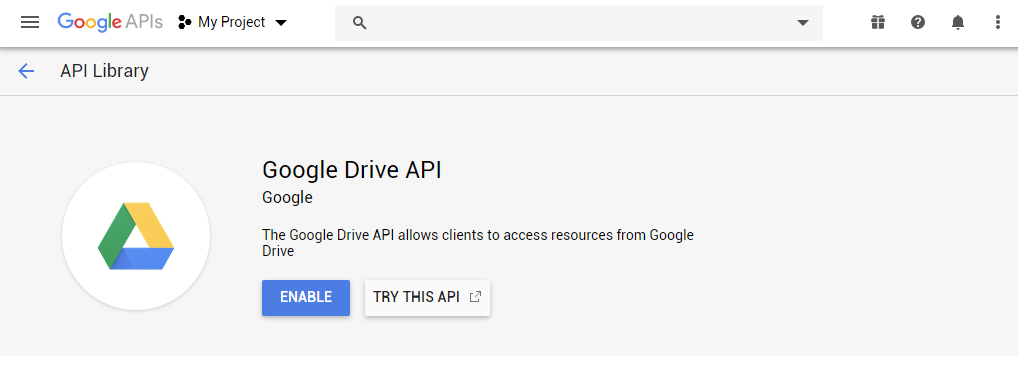This screenshot has width=1018, height=370.
Task: Click the Google publisher name
Action: point(287,197)
